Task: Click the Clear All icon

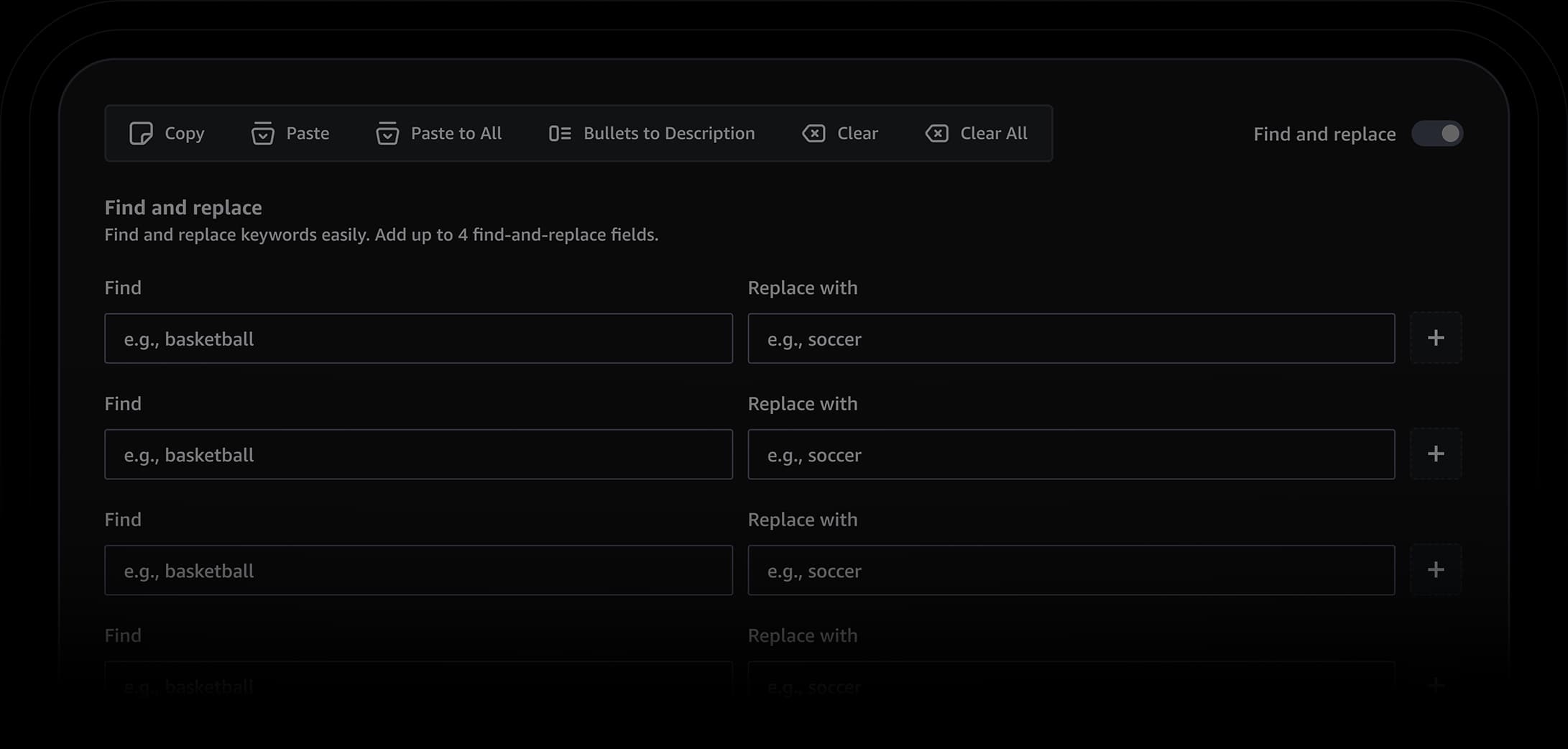Action: [936, 133]
